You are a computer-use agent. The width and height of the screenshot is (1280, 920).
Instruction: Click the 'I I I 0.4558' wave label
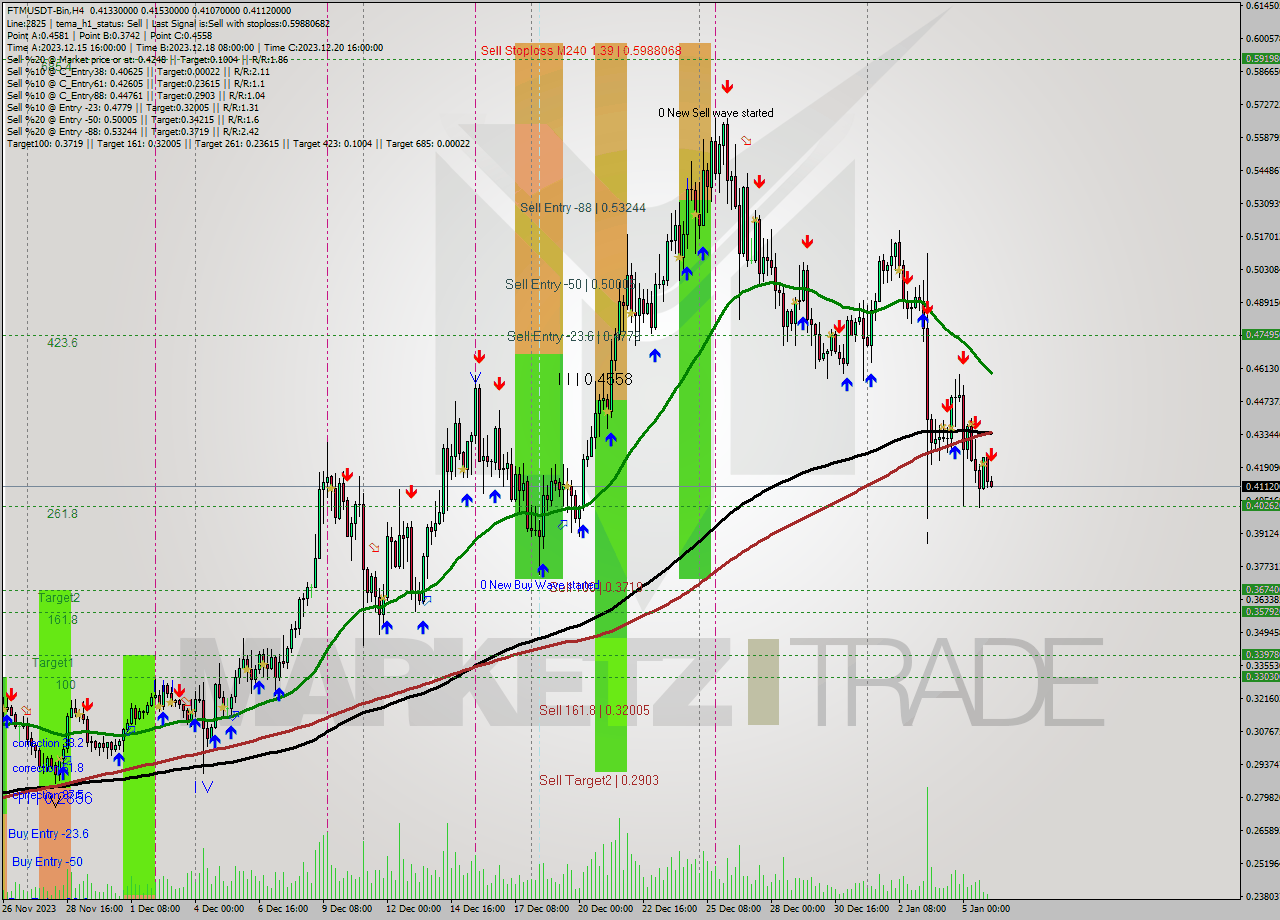pos(595,380)
